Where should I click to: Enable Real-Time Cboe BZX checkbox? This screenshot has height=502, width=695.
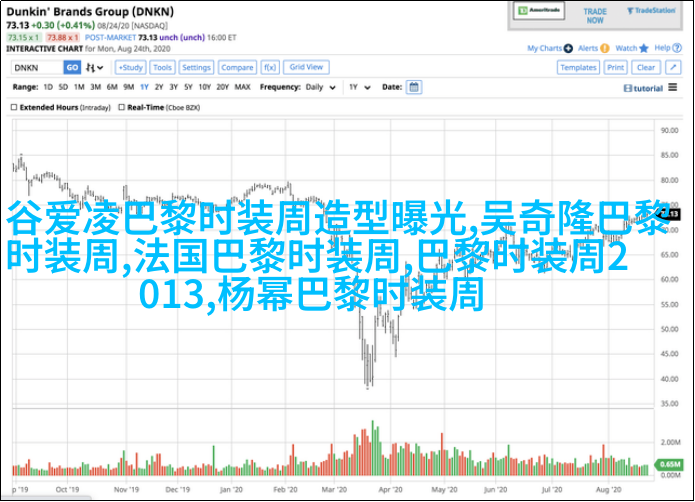click(x=121, y=107)
